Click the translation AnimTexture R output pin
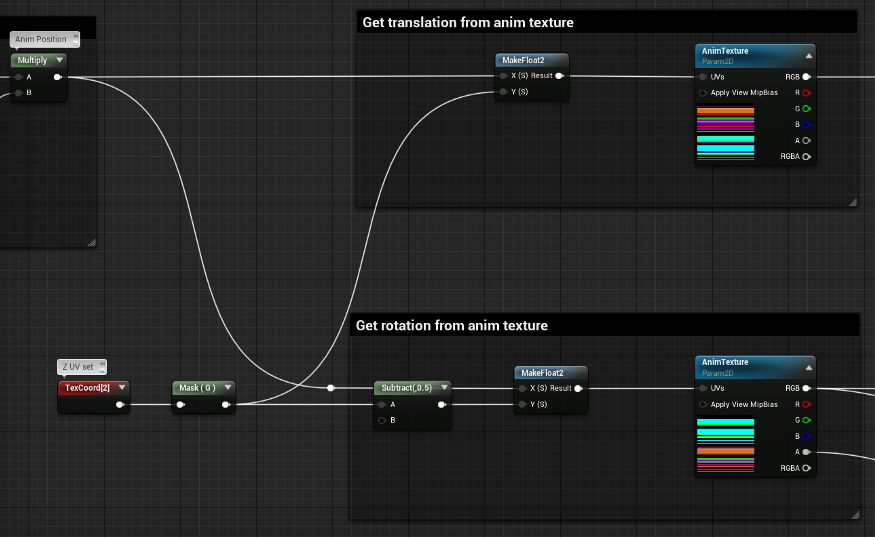 806,93
